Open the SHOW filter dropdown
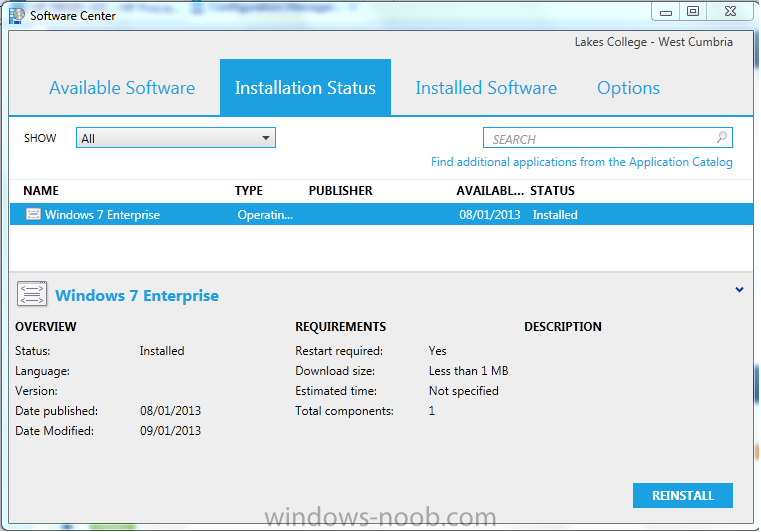Screen dimensions: 761x532 coord(176,138)
